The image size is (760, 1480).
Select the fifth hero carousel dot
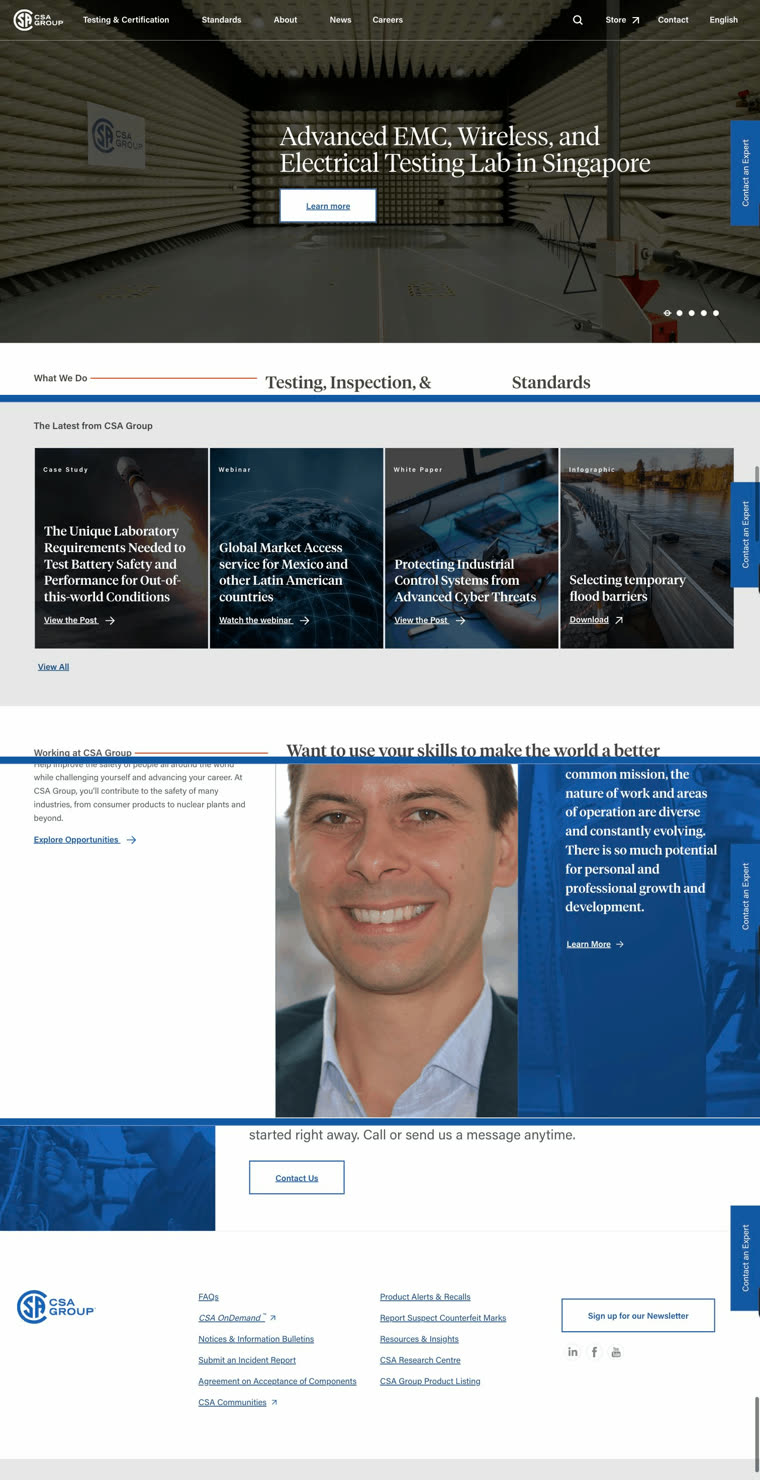(716, 313)
